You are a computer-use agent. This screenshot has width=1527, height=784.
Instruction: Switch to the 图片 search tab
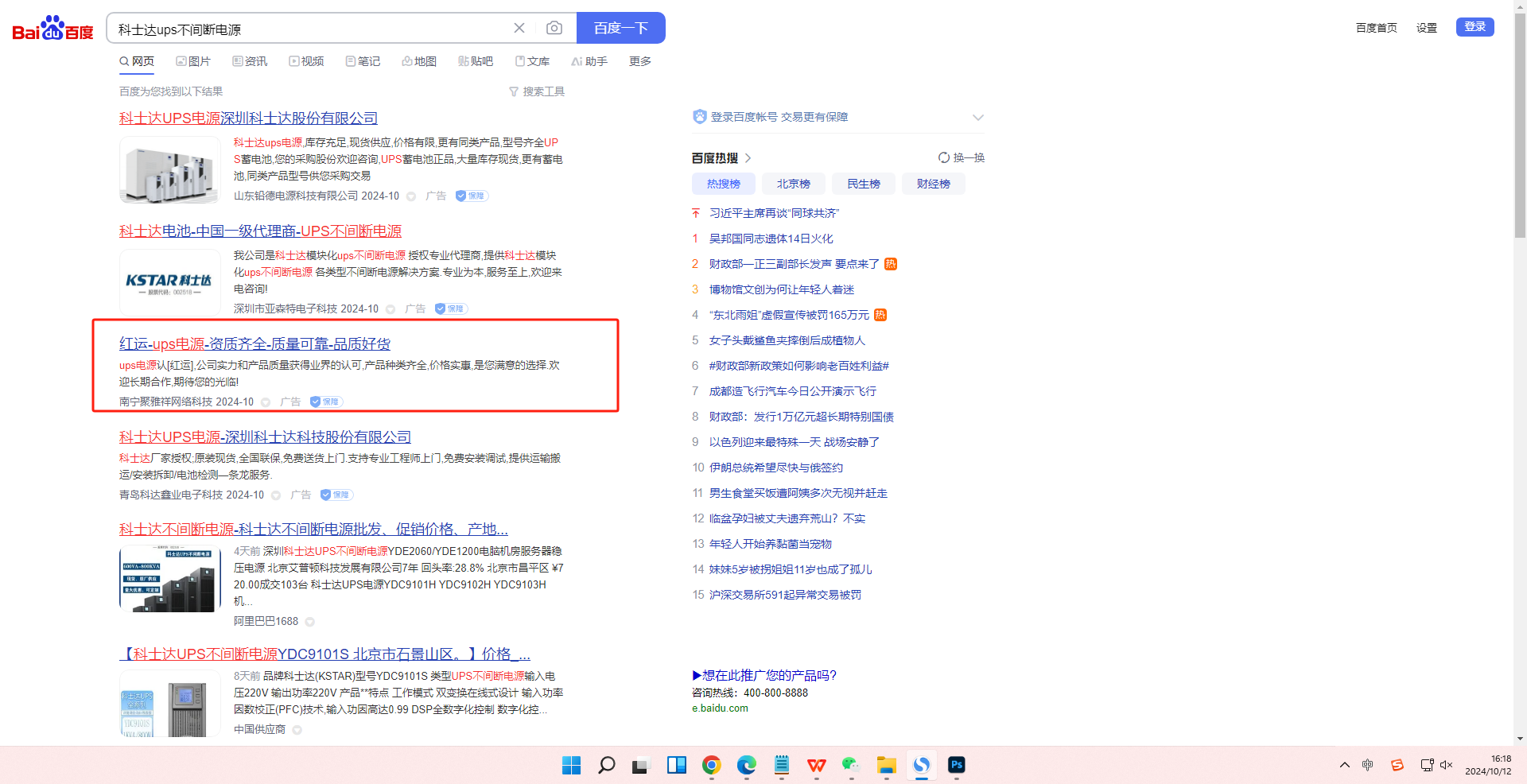pos(193,61)
